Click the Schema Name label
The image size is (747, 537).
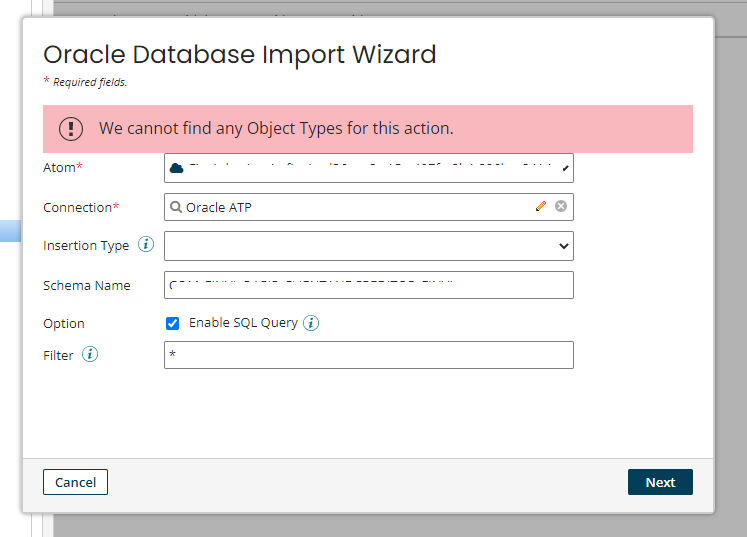pos(87,285)
